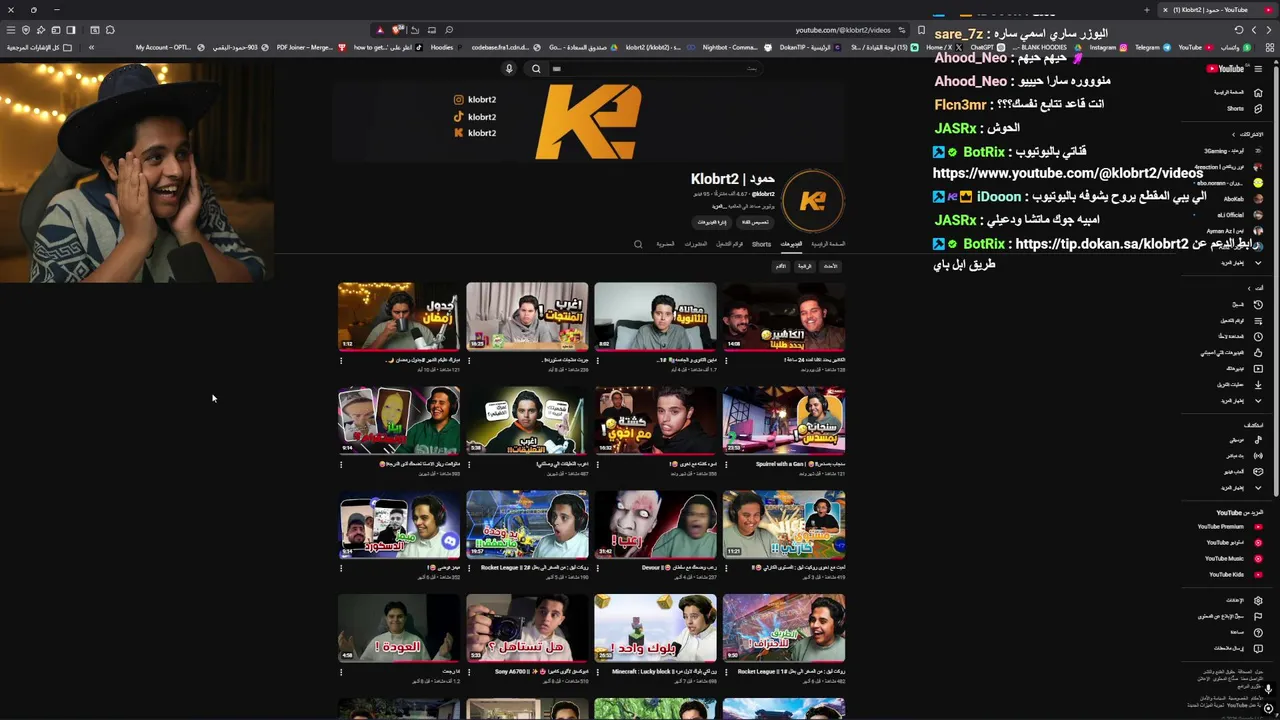Open the third klobrt2 link with K icon
The image size is (1280, 720).
tap(475, 133)
